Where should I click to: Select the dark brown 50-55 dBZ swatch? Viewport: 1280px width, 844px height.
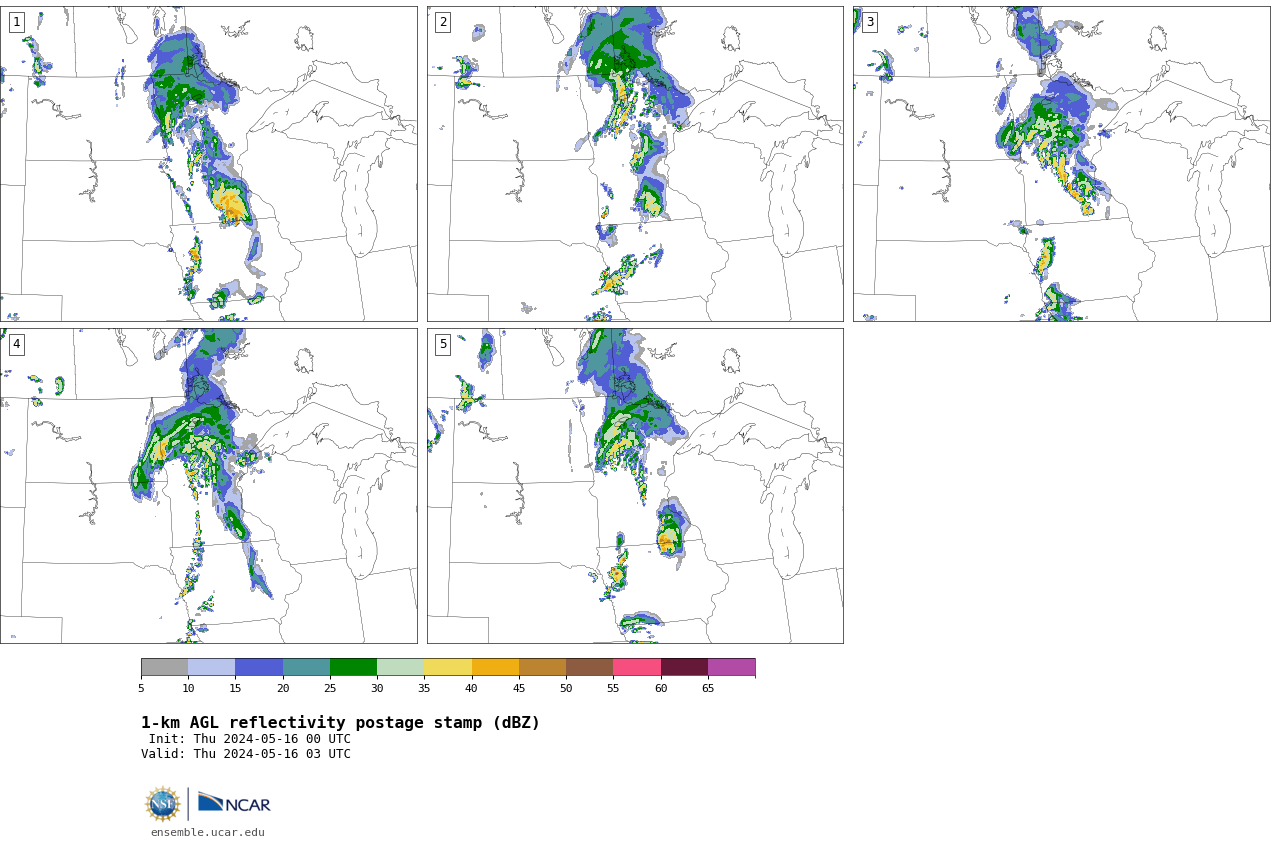point(589,667)
